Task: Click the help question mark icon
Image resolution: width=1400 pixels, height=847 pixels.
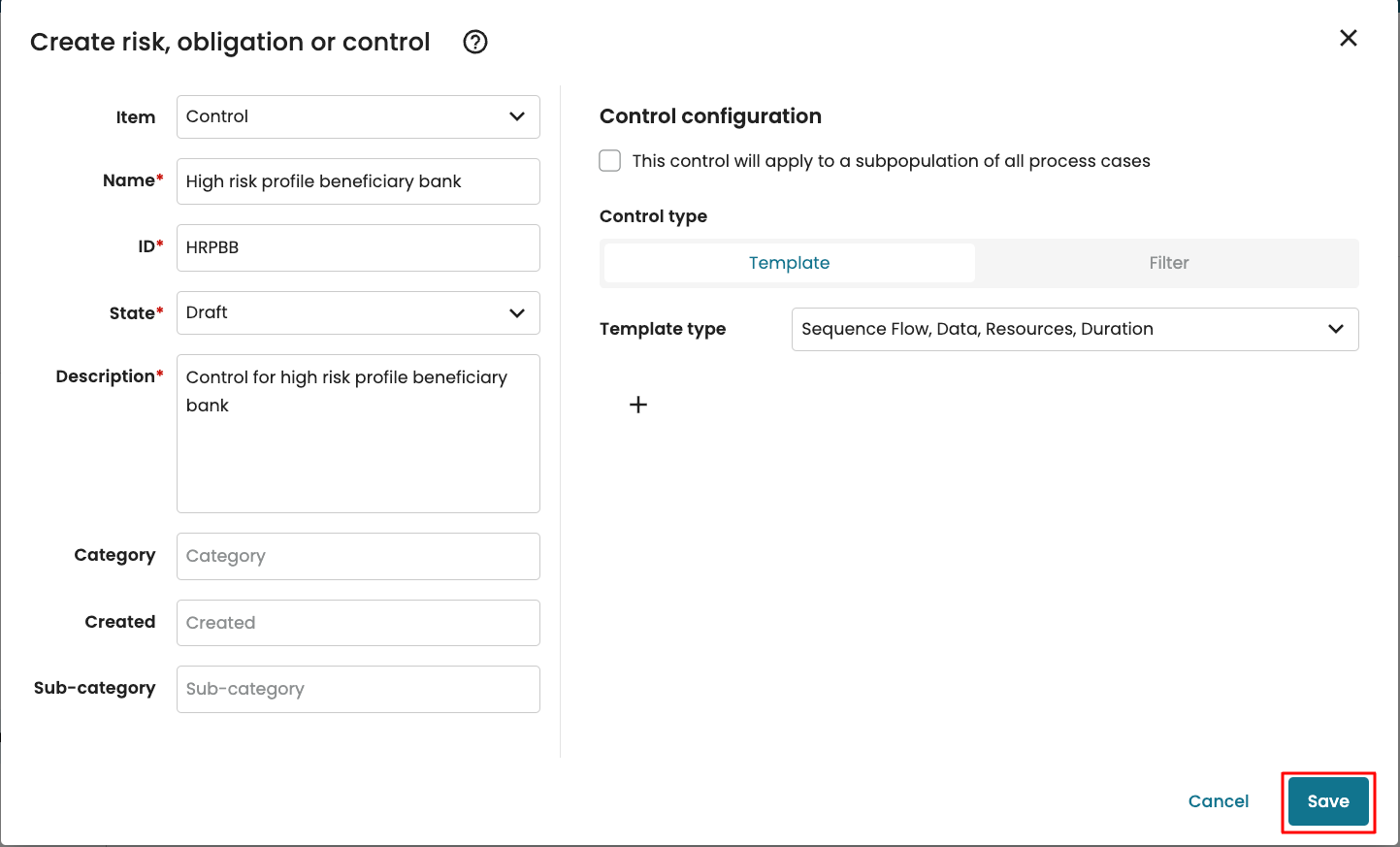Action: coord(475,42)
